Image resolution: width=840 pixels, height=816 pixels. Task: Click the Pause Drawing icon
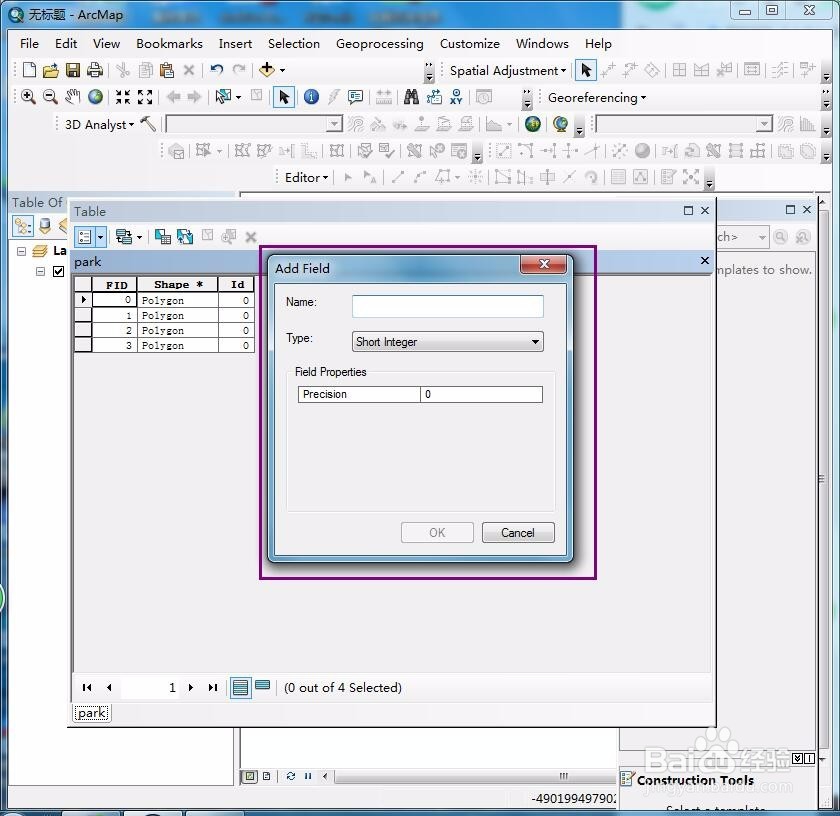coord(308,776)
